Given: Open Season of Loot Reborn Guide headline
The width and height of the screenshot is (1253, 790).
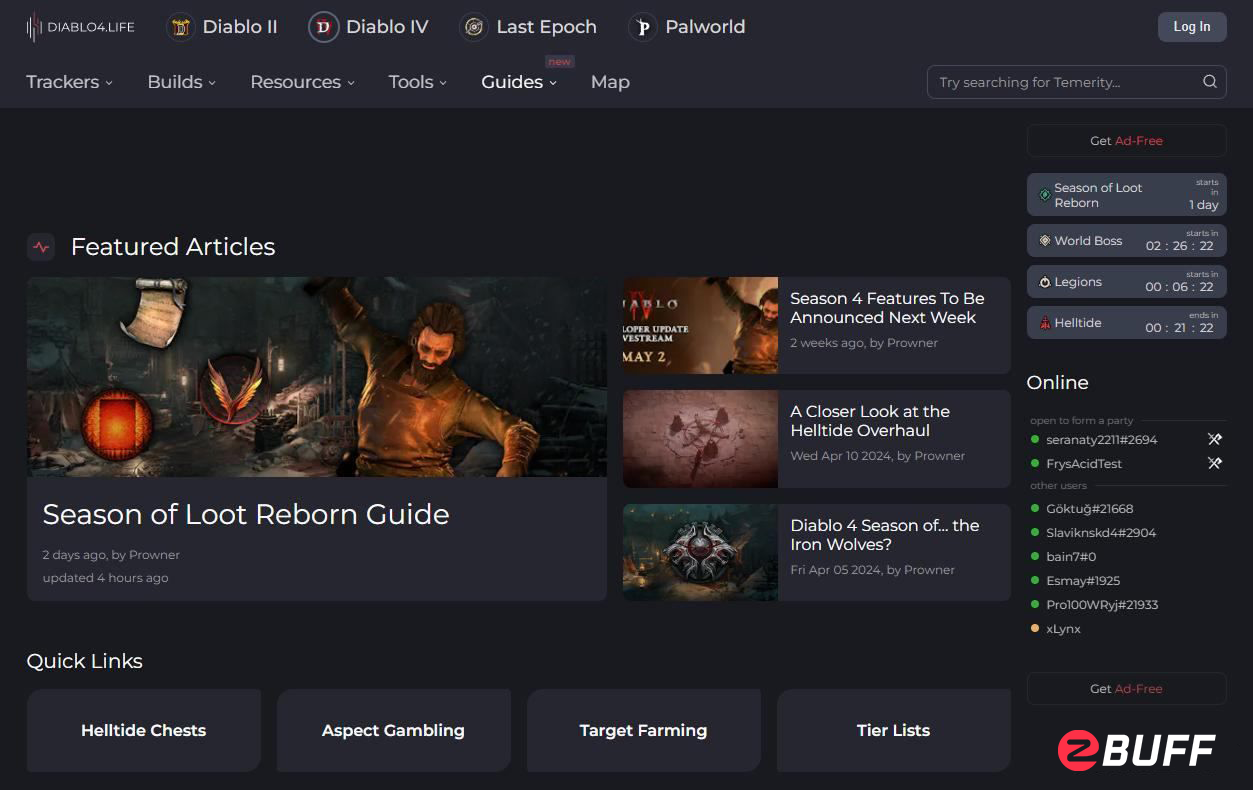Looking at the screenshot, I should [246, 514].
